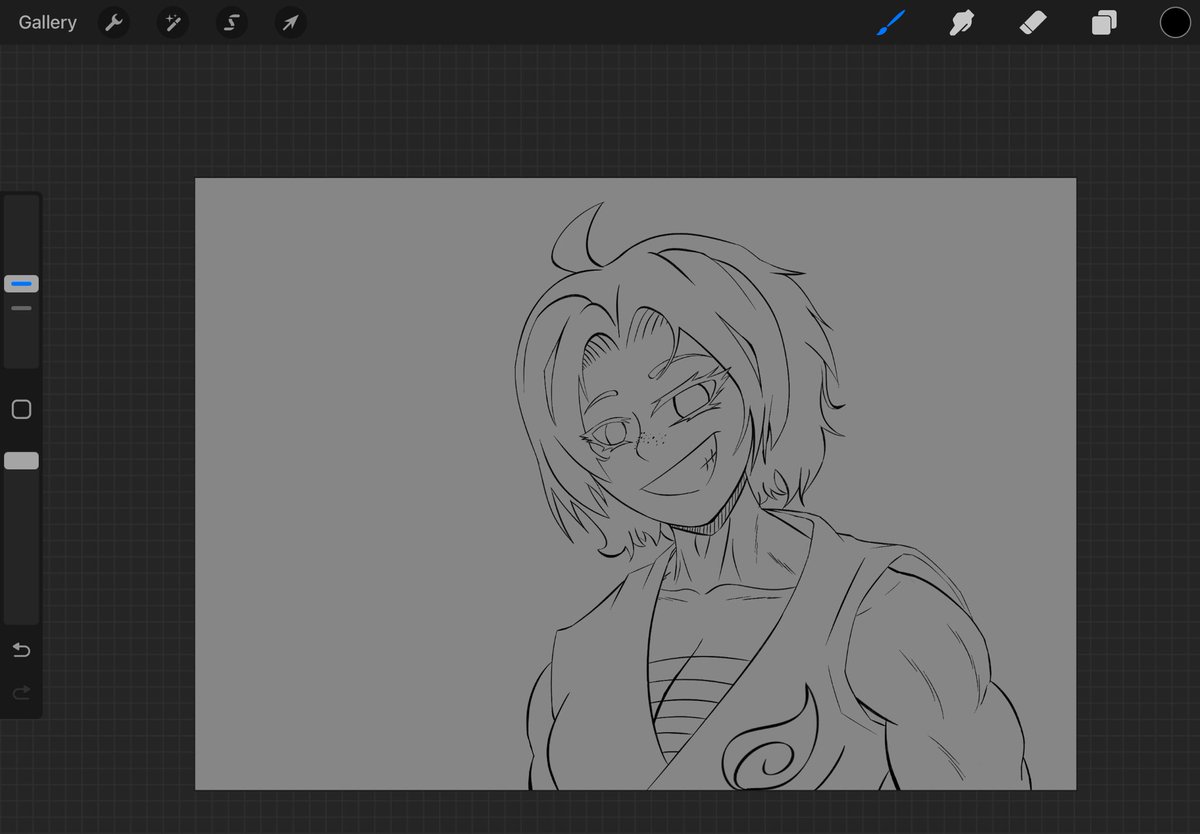Viewport: 1200px width, 834px height.
Task: Open the color picker disc
Action: click(1175, 21)
